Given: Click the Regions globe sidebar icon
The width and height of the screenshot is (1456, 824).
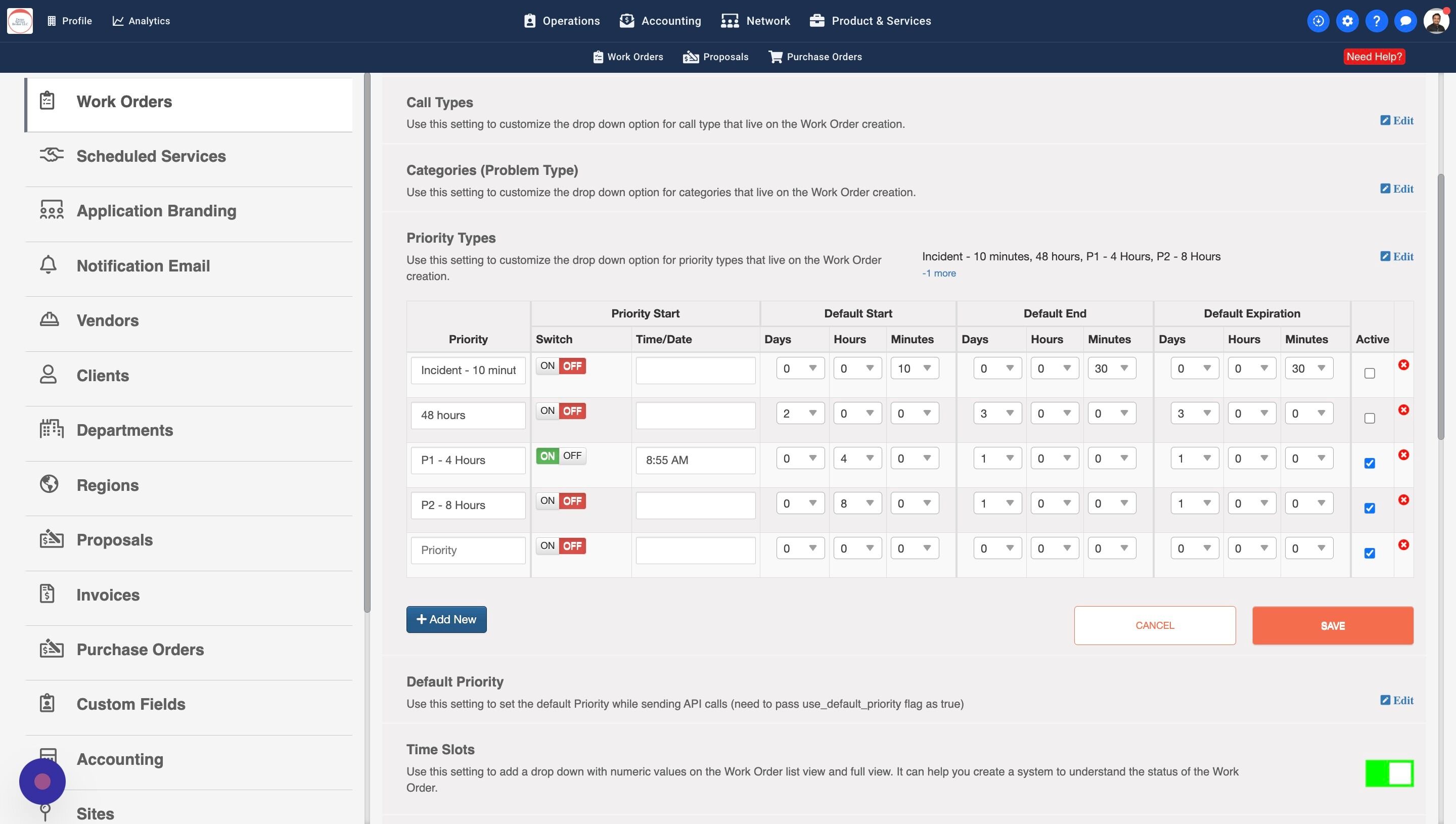Looking at the screenshot, I should (x=49, y=484).
